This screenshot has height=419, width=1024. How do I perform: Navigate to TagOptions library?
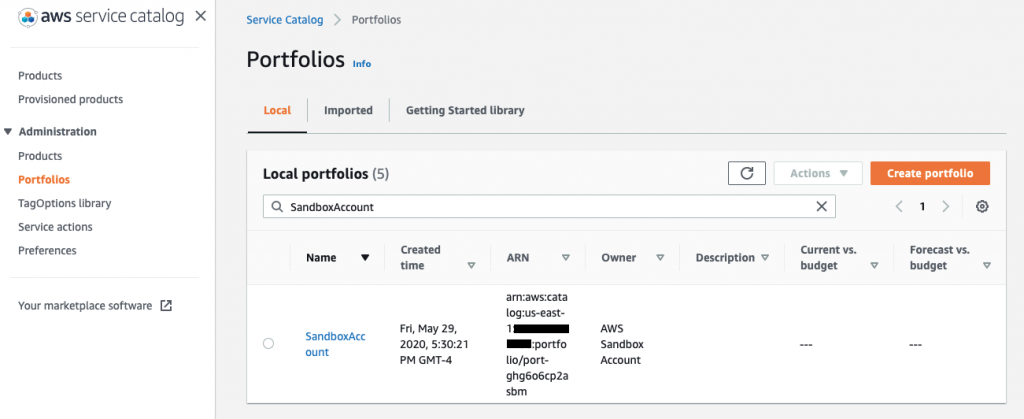[x=64, y=203]
